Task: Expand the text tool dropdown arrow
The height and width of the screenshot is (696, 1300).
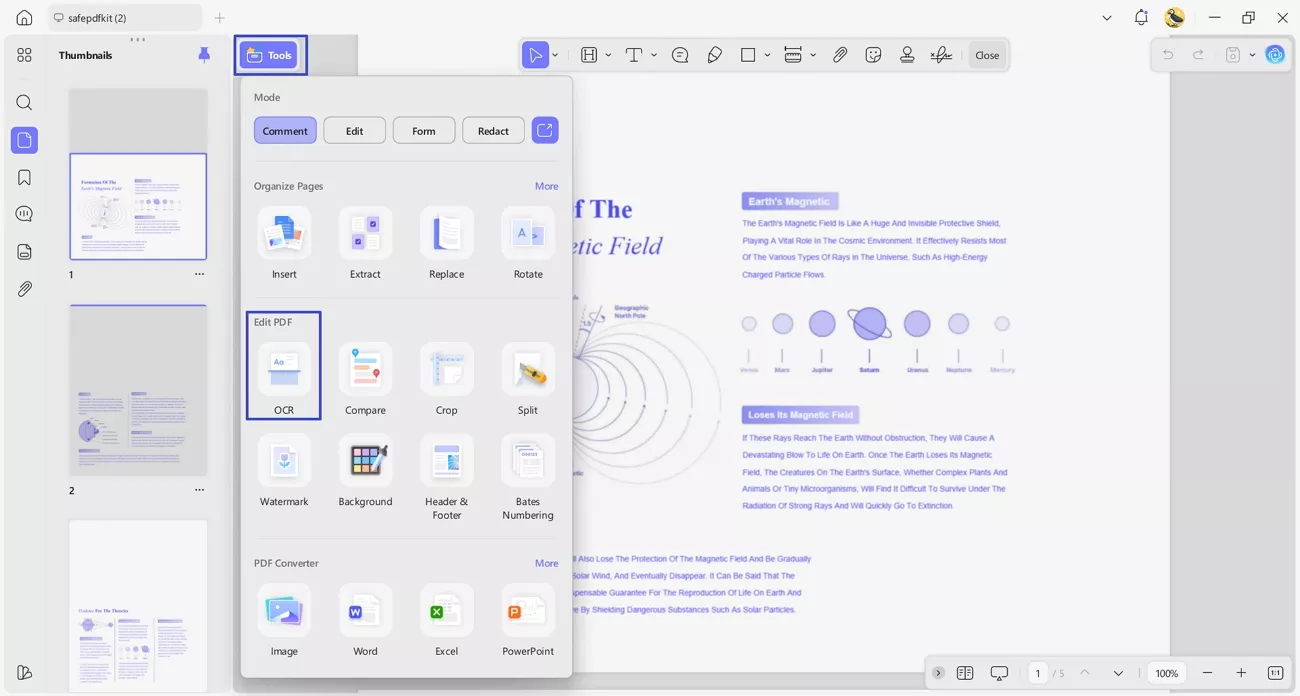Action: (x=654, y=55)
